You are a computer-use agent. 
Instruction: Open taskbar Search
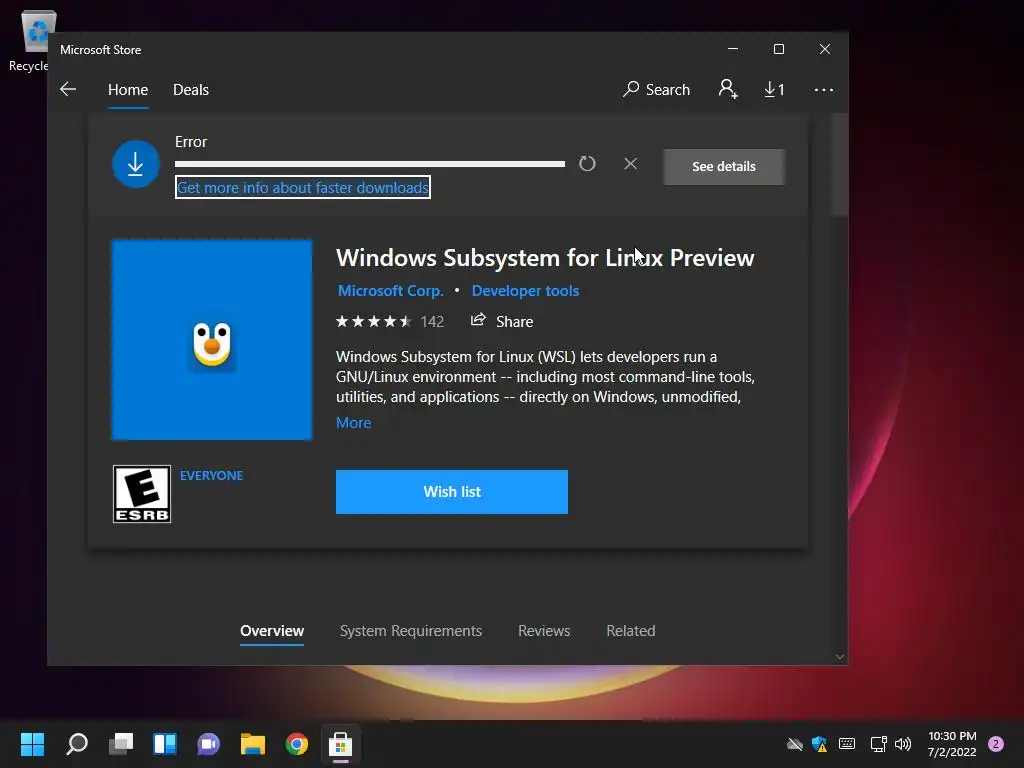77,744
